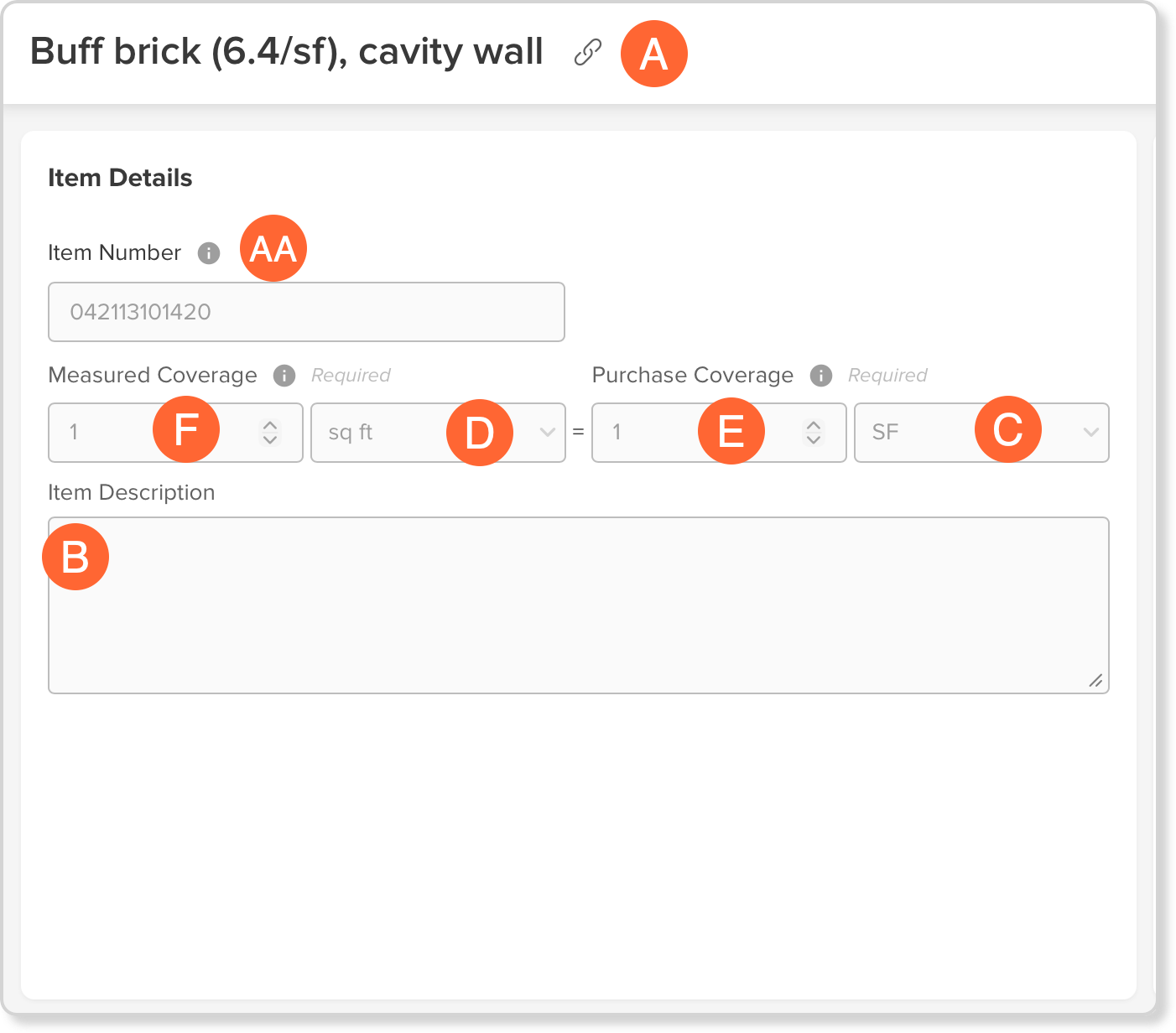Increase the Measured Coverage value with the up arrow
This screenshot has width=1176, height=1033.
click(270, 425)
